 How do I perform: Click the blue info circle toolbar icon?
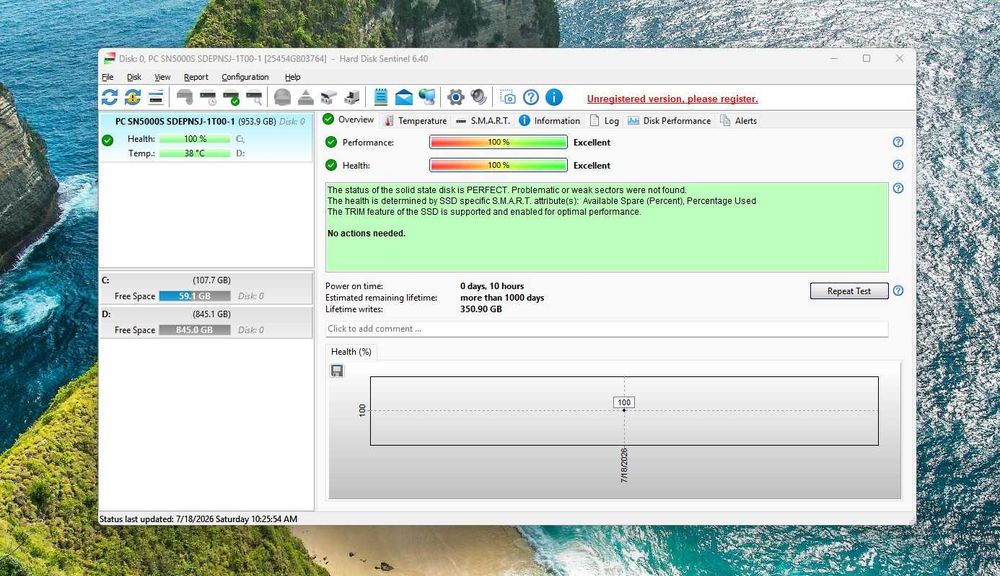(x=554, y=97)
